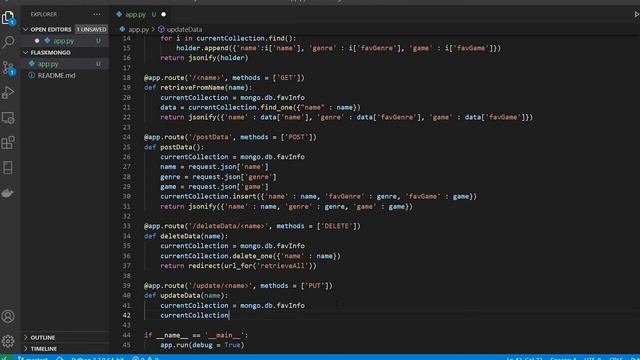This screenshot has width=640, height=360.
Task: Open the Remote Explorer view
Action: [8, 118]
